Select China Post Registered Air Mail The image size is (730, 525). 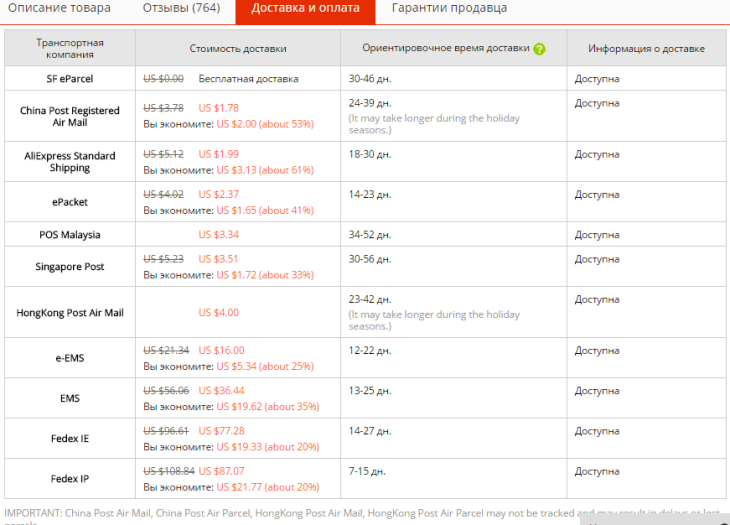(70, 116)
